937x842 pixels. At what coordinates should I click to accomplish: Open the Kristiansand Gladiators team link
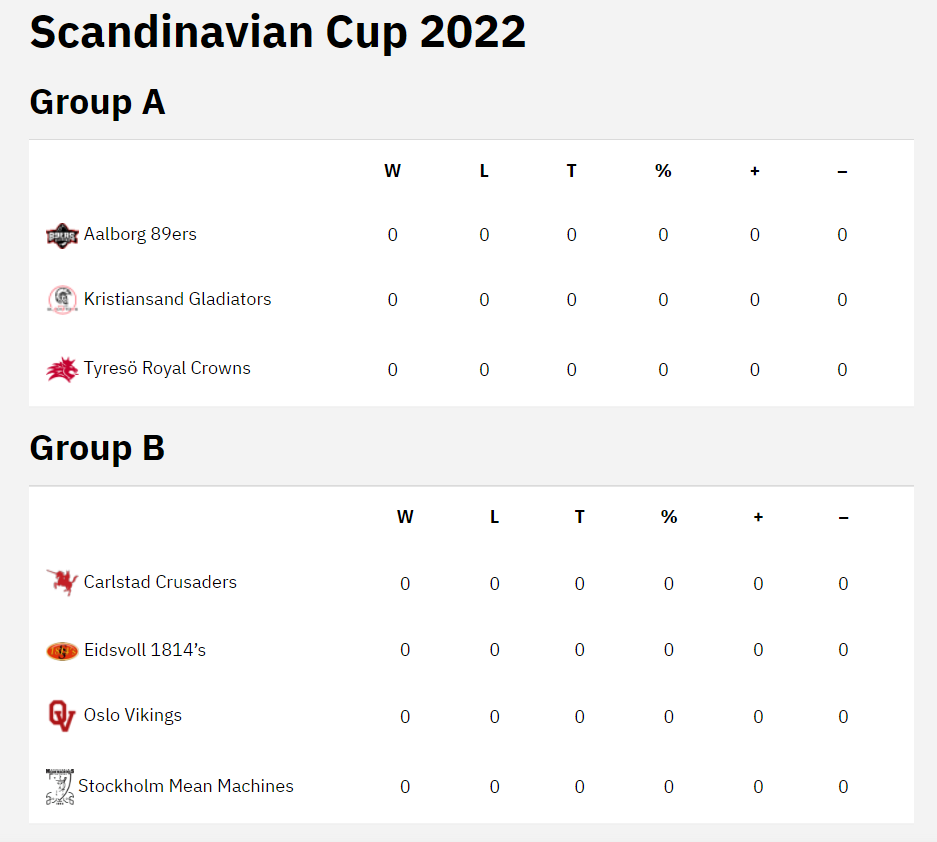pos(177,299)
